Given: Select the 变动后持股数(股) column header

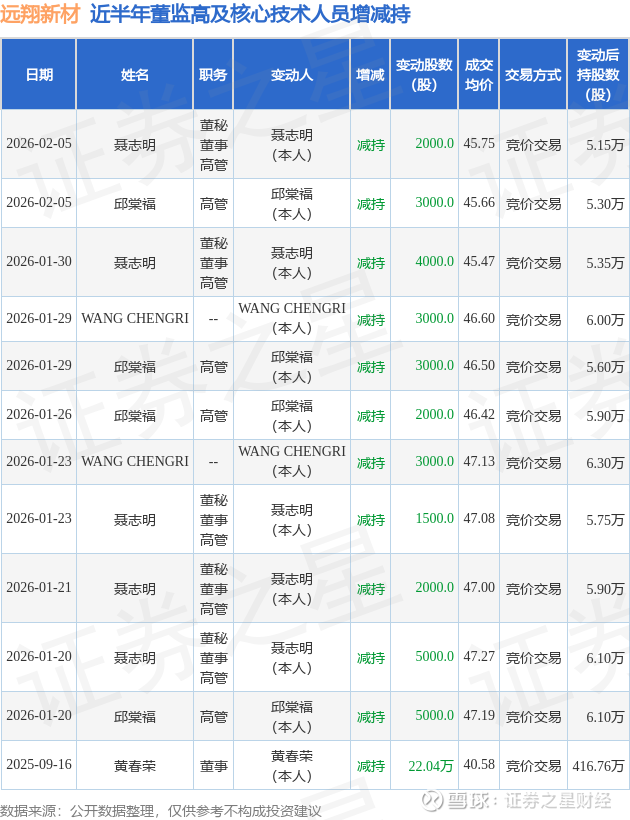Looking at the screenshot, I should (x=598, y=75).
